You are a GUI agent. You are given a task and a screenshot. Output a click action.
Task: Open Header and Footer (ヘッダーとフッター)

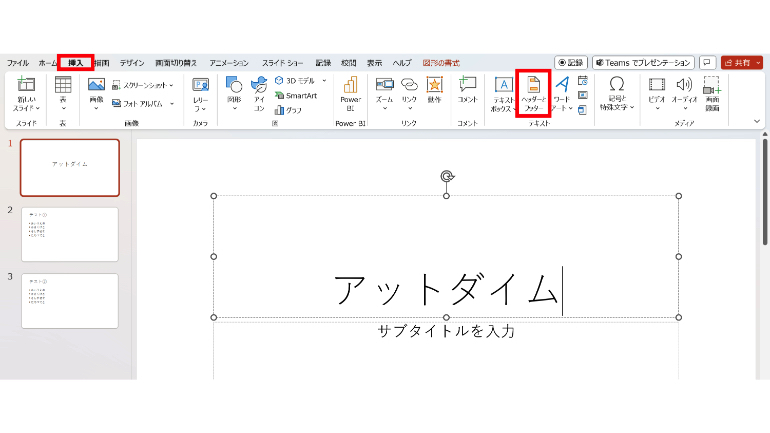pyautogui.click(x=533, y=94)
